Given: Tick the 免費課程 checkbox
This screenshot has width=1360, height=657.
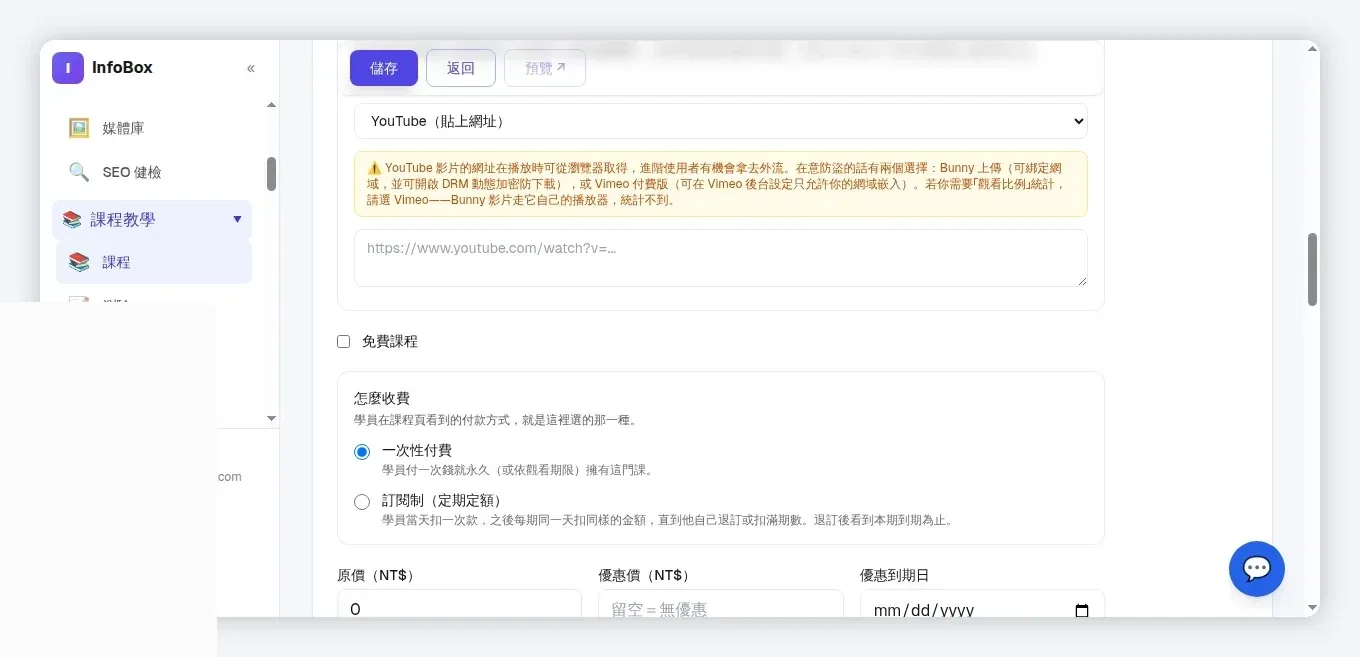Looking at the screenshot, I should [x=344, y=342].
